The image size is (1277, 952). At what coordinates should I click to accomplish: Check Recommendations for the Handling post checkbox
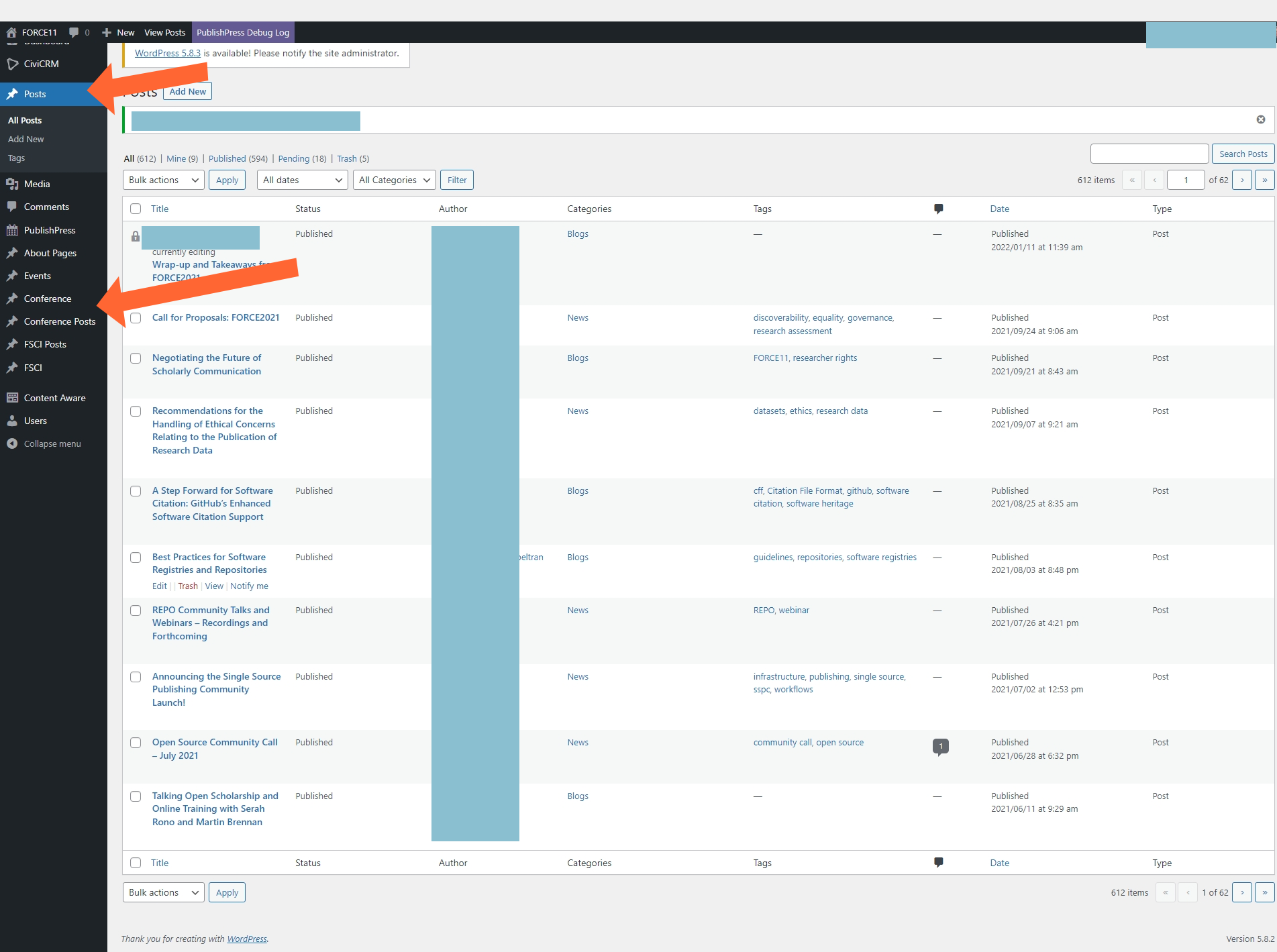pos(136,411)
